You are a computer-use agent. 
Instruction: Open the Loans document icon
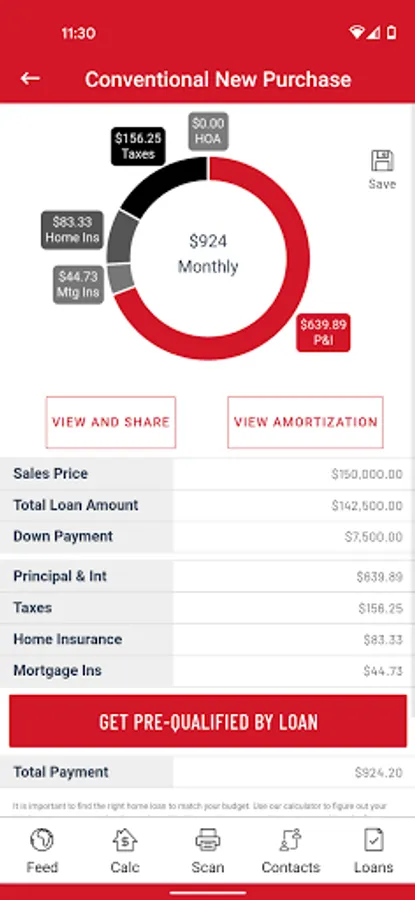(x=374, y=840)
